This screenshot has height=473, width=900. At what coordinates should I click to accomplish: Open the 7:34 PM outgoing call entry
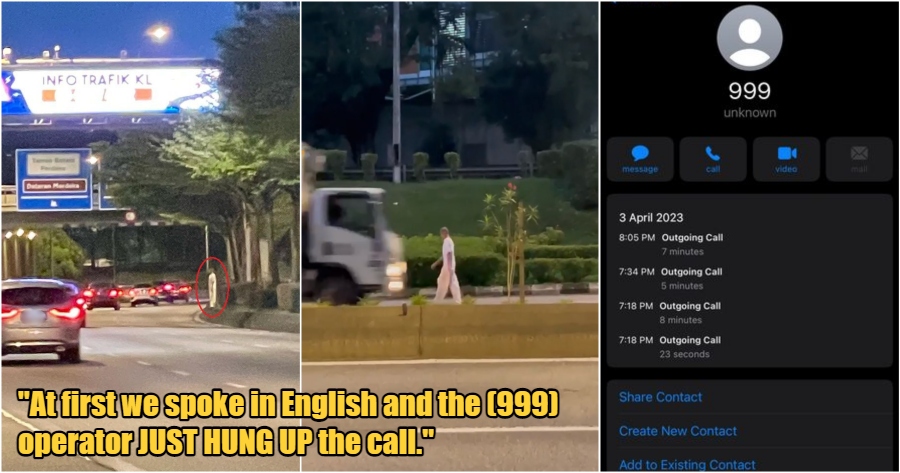750,278
